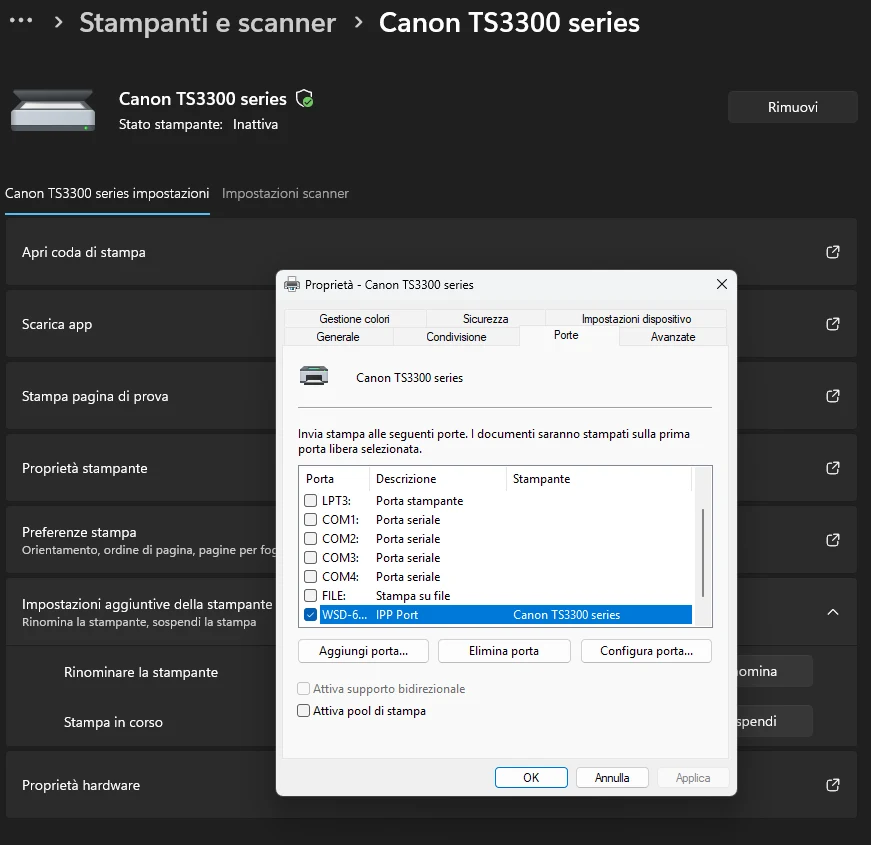Confirm dialog with OK button
The image size is (871, 845).
pos(531,777)
